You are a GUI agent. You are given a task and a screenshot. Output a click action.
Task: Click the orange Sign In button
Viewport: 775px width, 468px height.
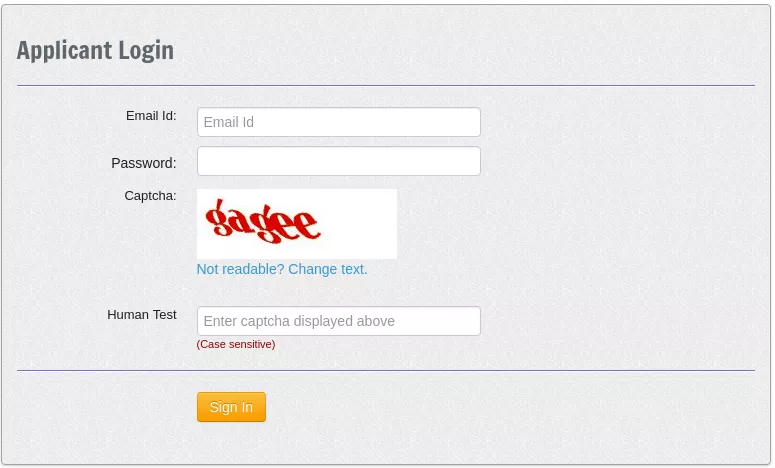pyautogui.click(x=231, y=407)
